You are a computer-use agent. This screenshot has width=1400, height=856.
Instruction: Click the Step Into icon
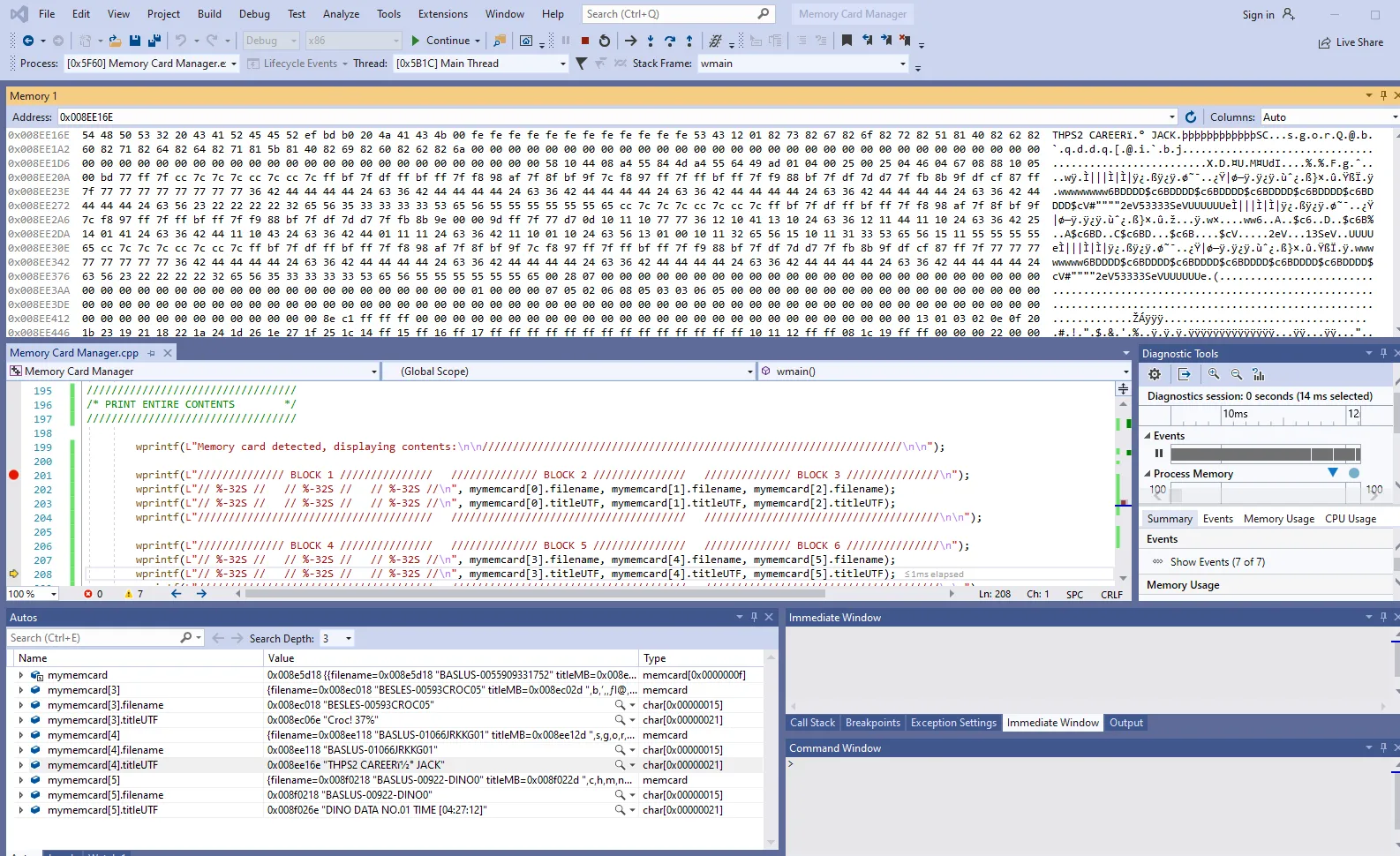[x=651, y=41]
